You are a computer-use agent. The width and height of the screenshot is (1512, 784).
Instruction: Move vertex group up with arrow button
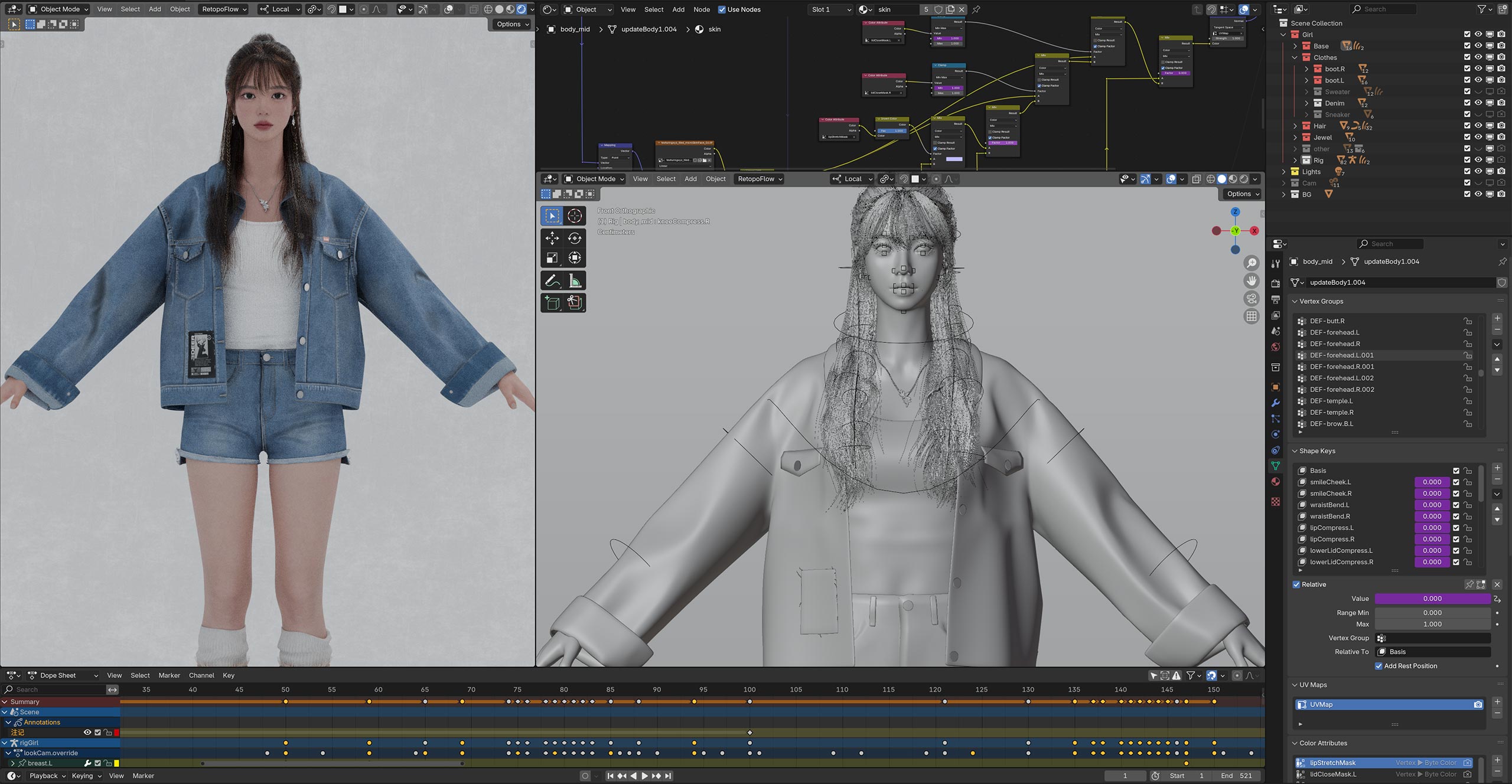point(1497,359)
